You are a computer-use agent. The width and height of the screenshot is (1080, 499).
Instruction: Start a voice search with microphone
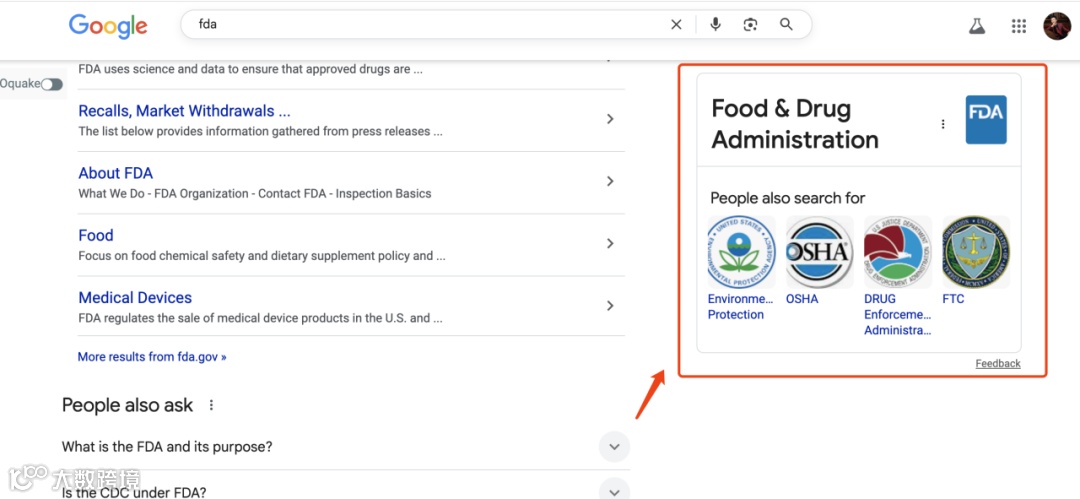tap(715, 25)
